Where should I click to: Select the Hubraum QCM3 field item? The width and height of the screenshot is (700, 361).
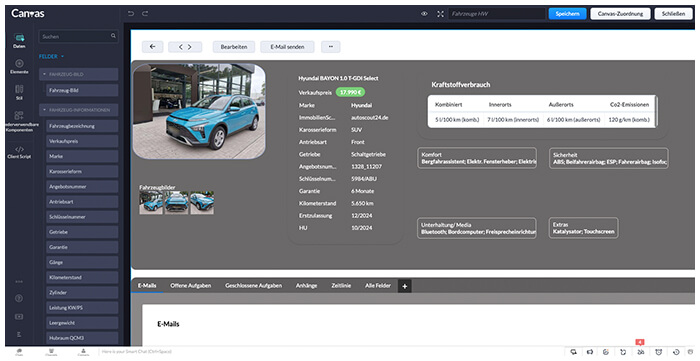click(x=82, y=338)
